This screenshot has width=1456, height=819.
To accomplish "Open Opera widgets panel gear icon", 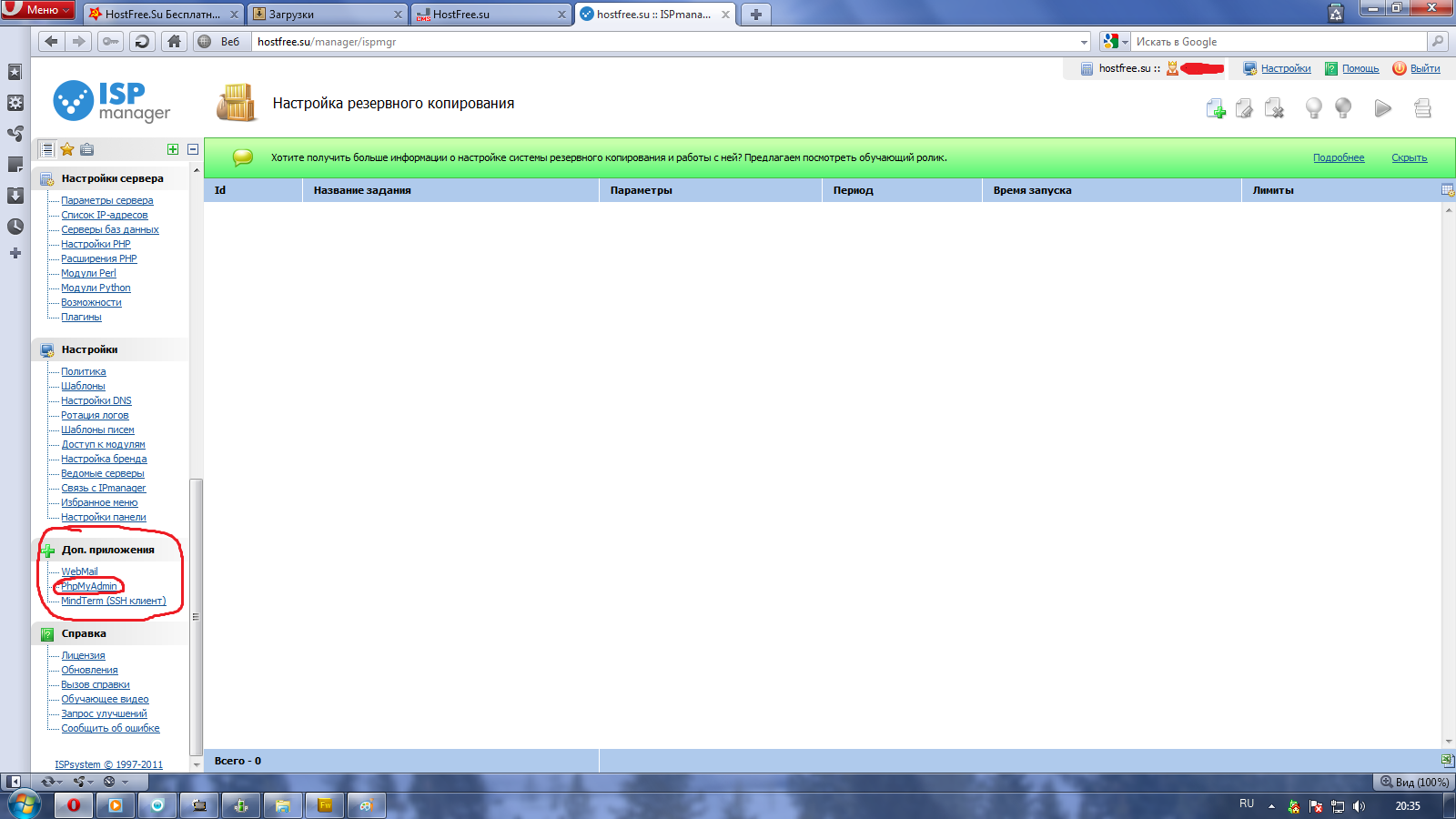I will pos(15,103).
